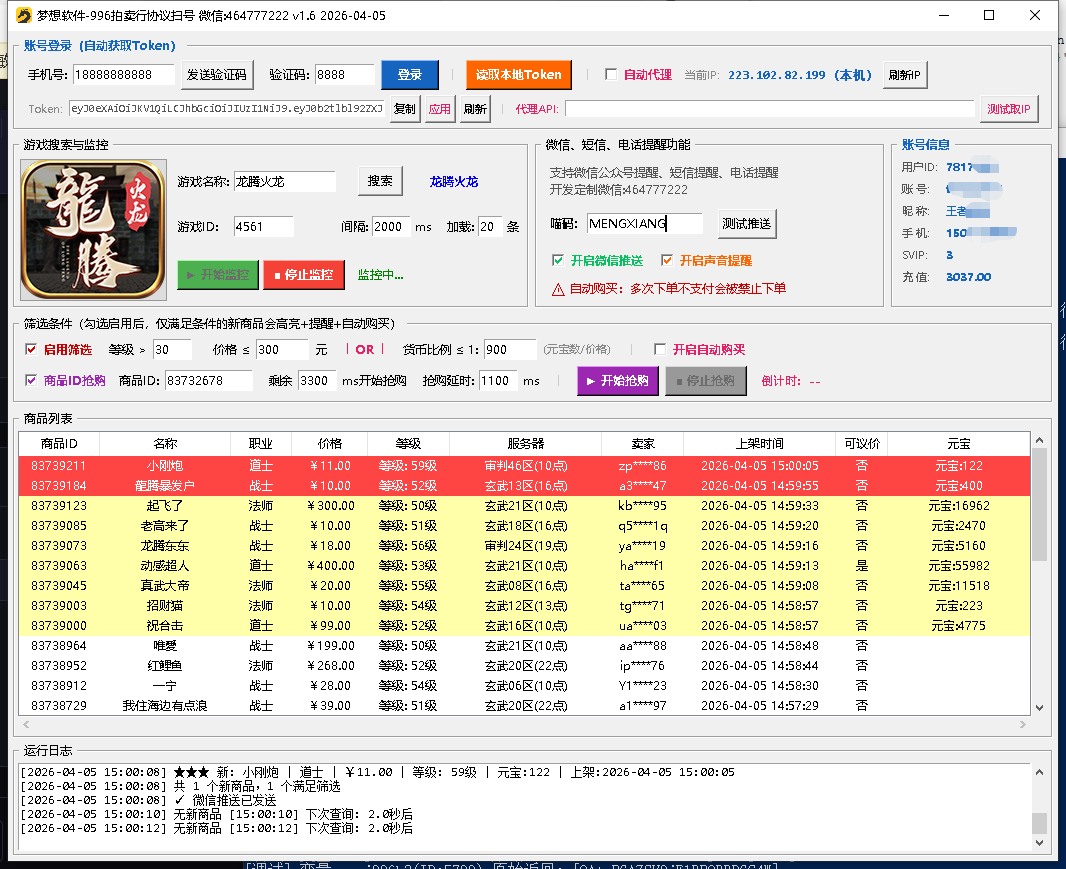Focus the 间隔 milliseconds field

[x=391, y=226]
